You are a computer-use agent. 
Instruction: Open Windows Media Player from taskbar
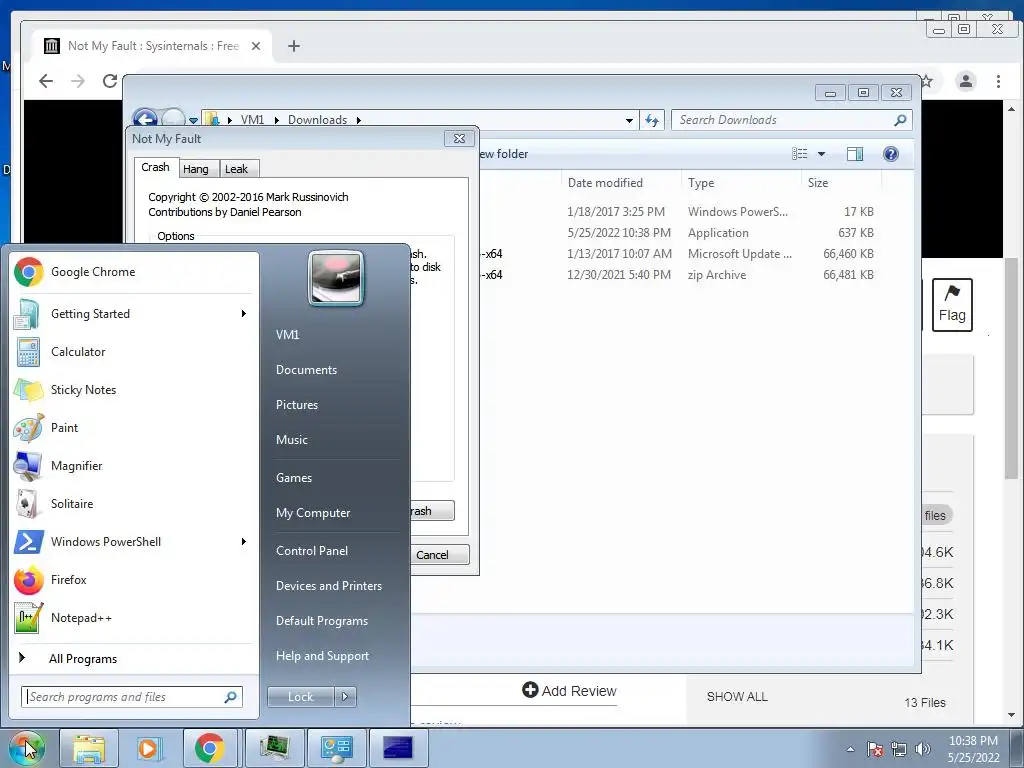148,748
